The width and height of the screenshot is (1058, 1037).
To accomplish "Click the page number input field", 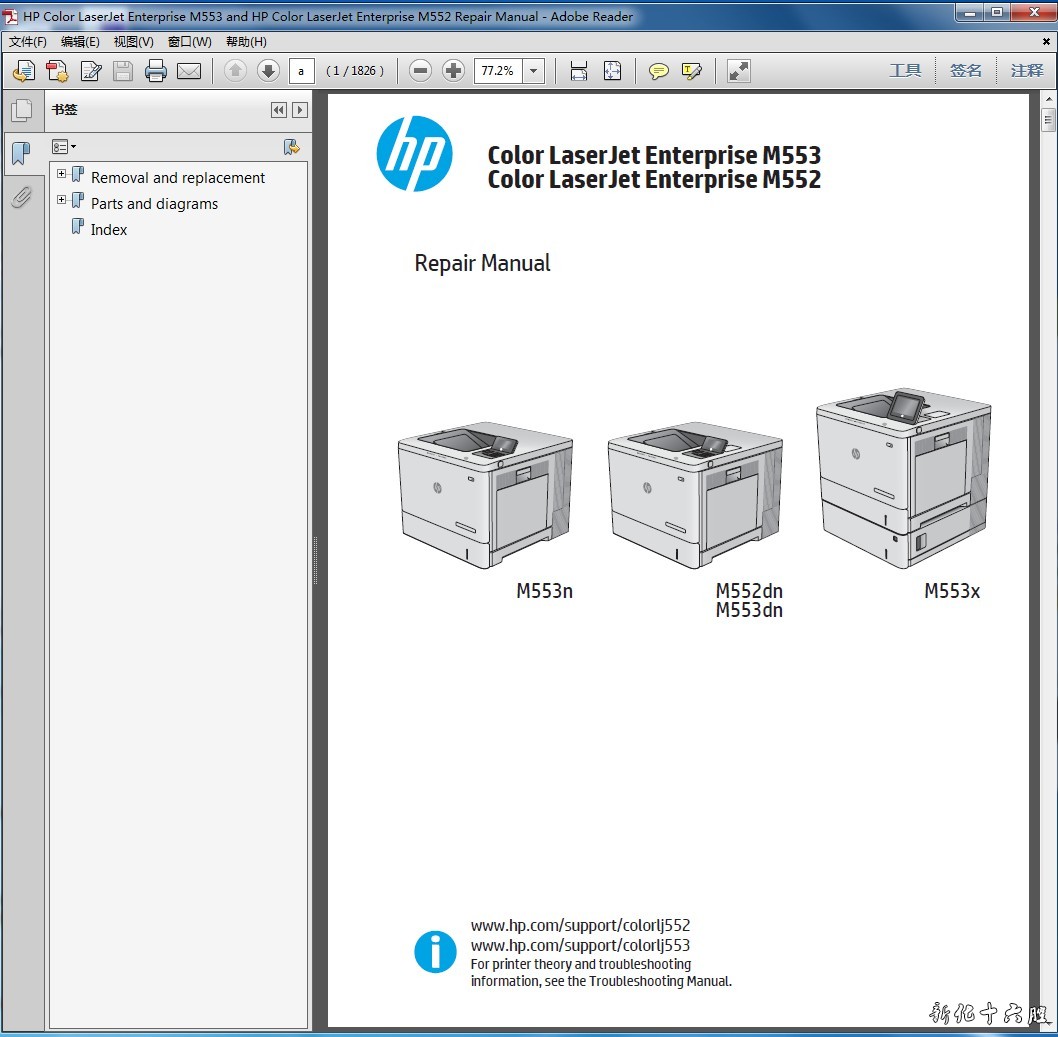I will pos(301,71).
